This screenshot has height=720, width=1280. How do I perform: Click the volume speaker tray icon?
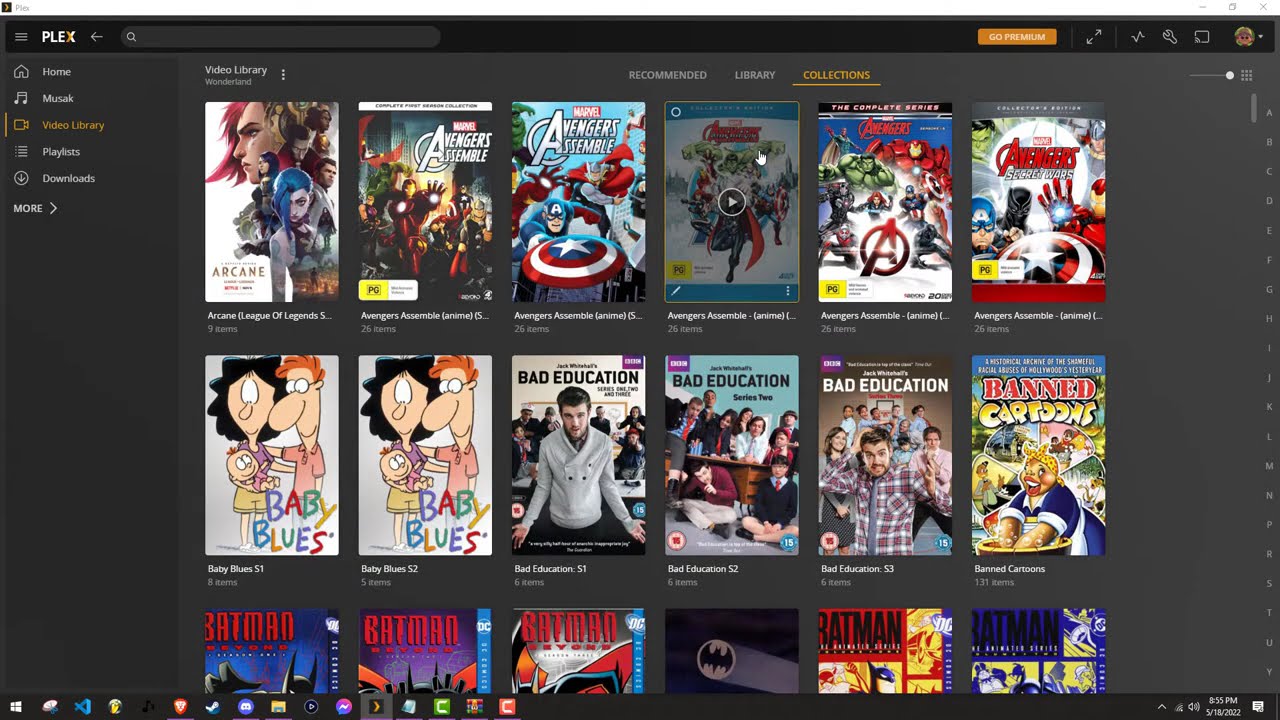pyautogui.click(x=1194, y=707)
